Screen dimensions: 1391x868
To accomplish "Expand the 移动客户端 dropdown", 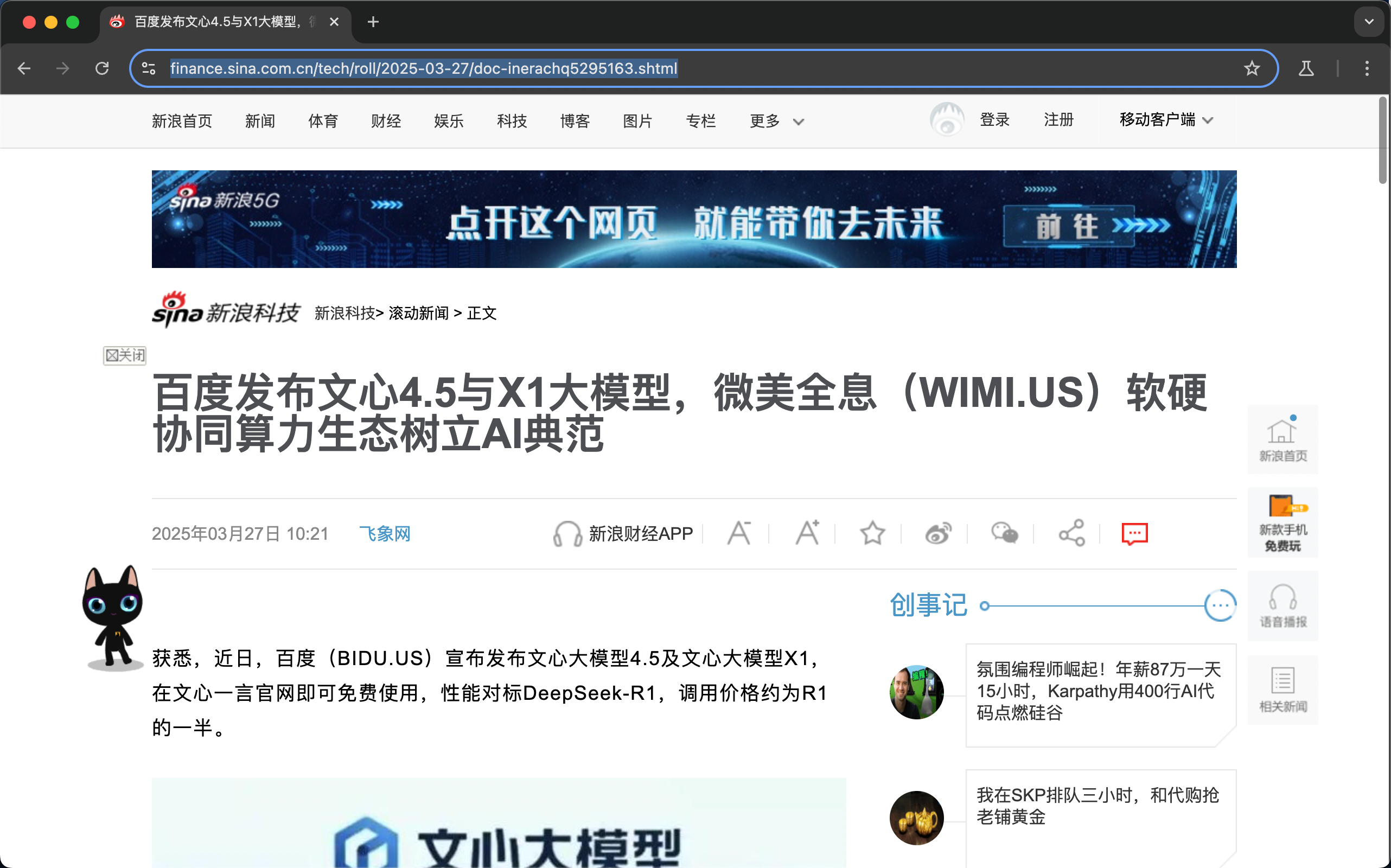I will pyautogui.click(x=1166, y=119).
